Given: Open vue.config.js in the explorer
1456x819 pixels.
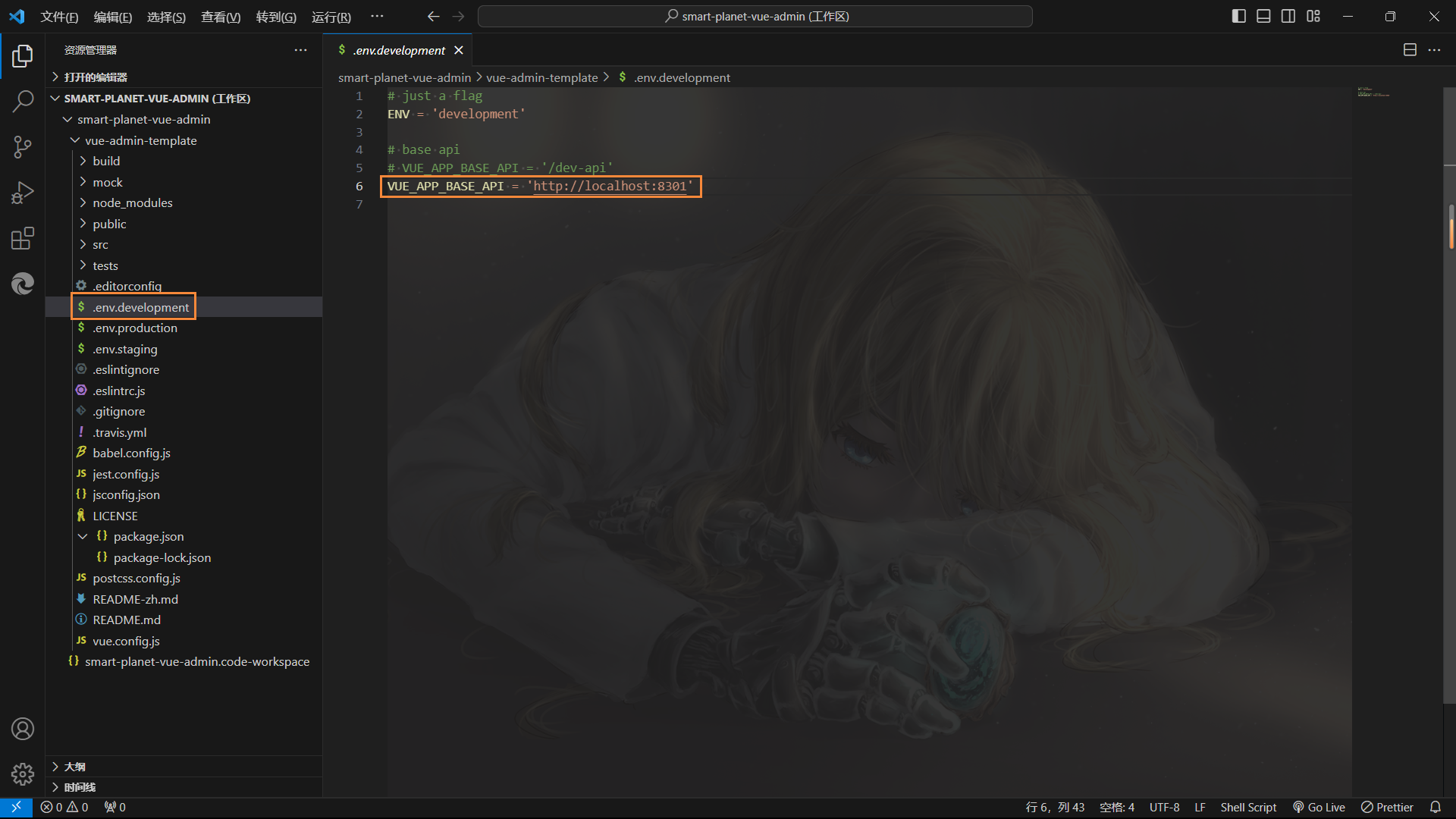Looking at the screenshot, I should click(126, 641).
